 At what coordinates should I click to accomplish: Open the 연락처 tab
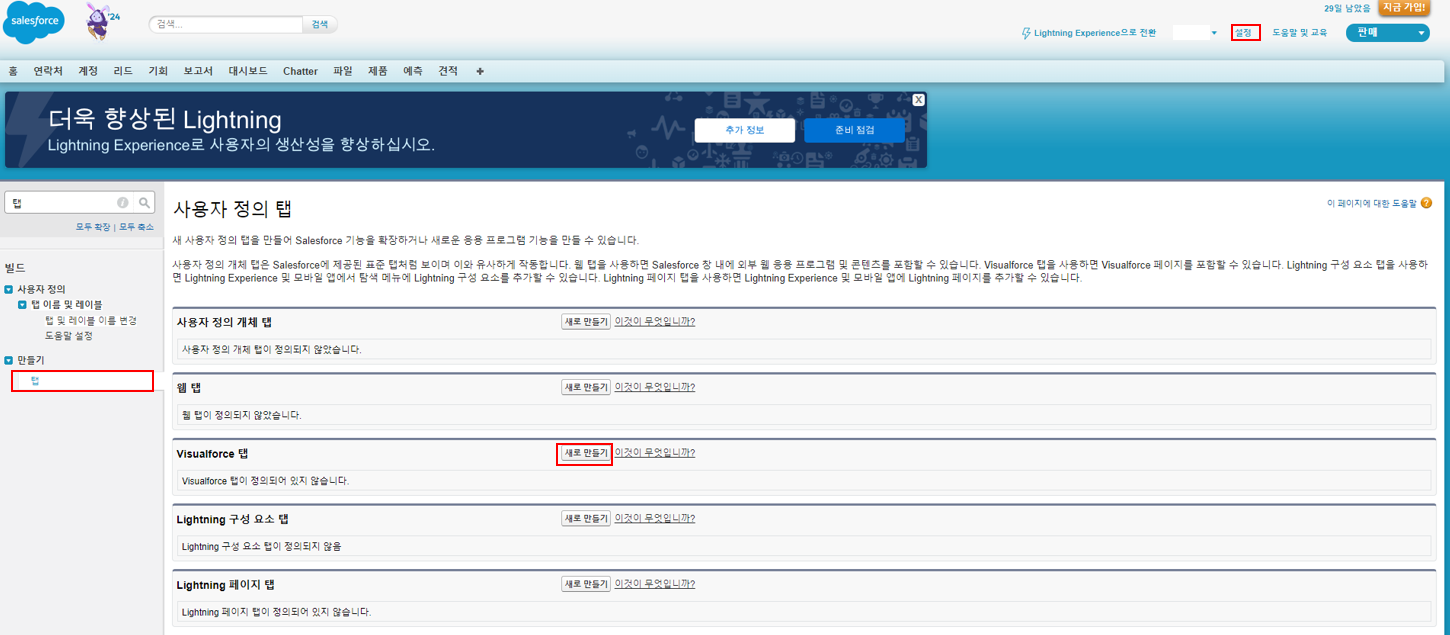(x=48, y=71)
